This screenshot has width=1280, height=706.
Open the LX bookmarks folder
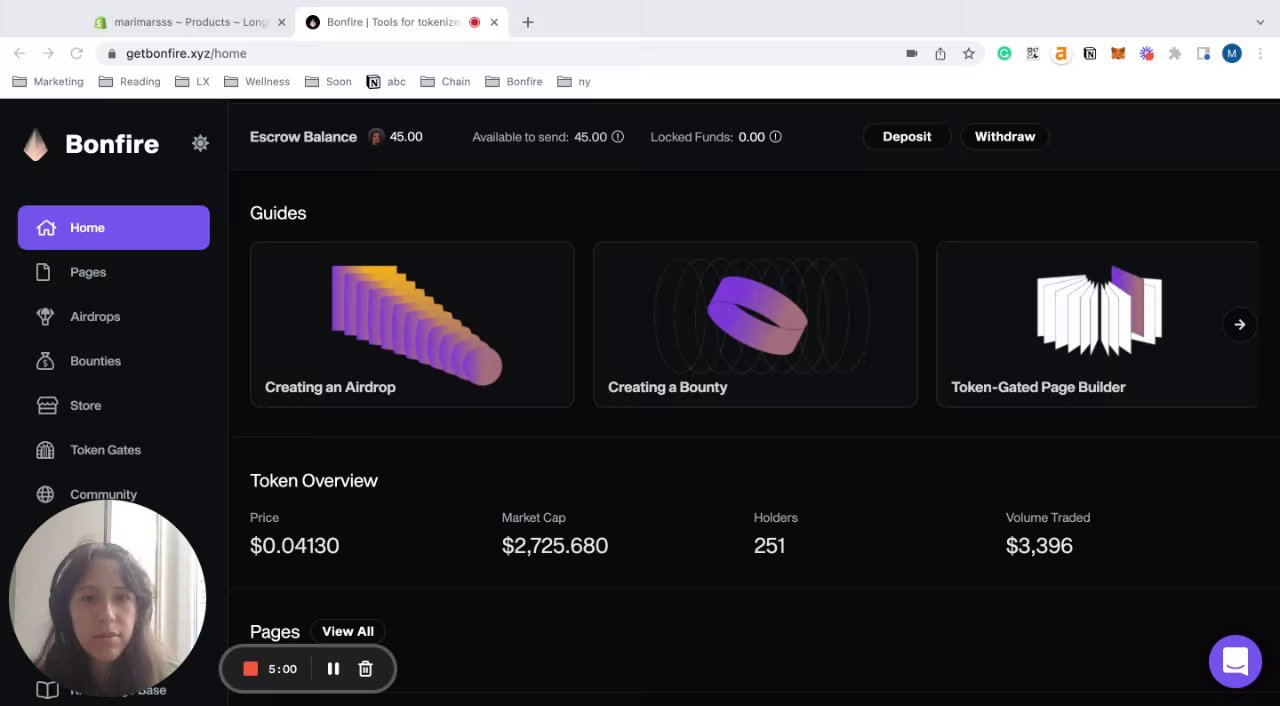tap(192, 81)
